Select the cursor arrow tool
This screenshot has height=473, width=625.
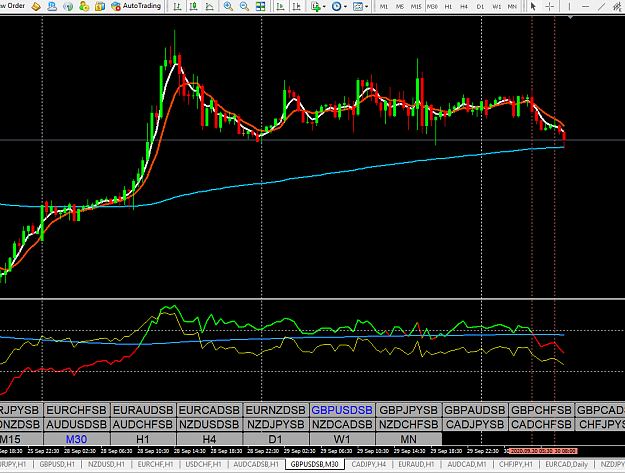coord(533,6)
